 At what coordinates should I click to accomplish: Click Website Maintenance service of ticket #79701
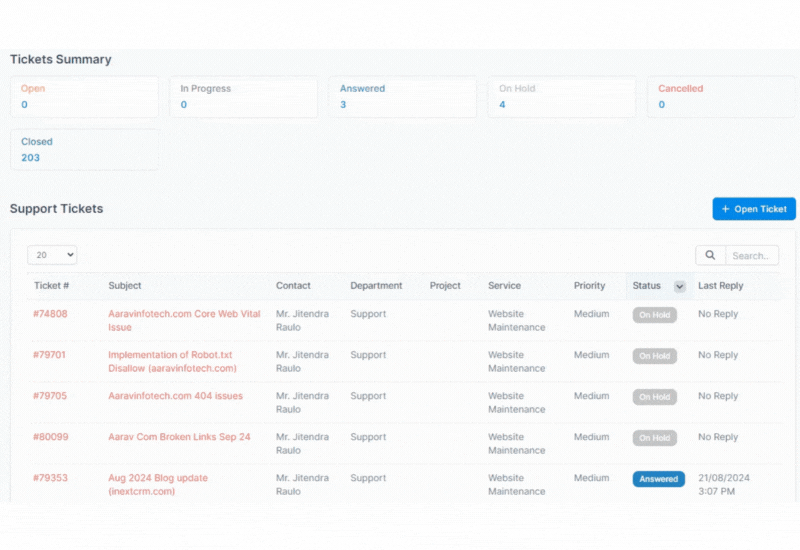(x=516, y=361)
